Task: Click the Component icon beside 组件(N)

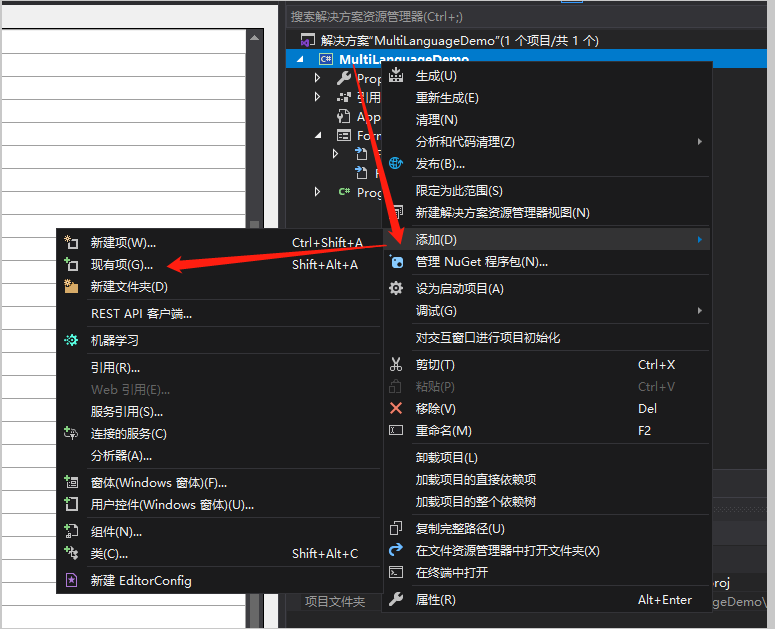Action: [71, 531]
